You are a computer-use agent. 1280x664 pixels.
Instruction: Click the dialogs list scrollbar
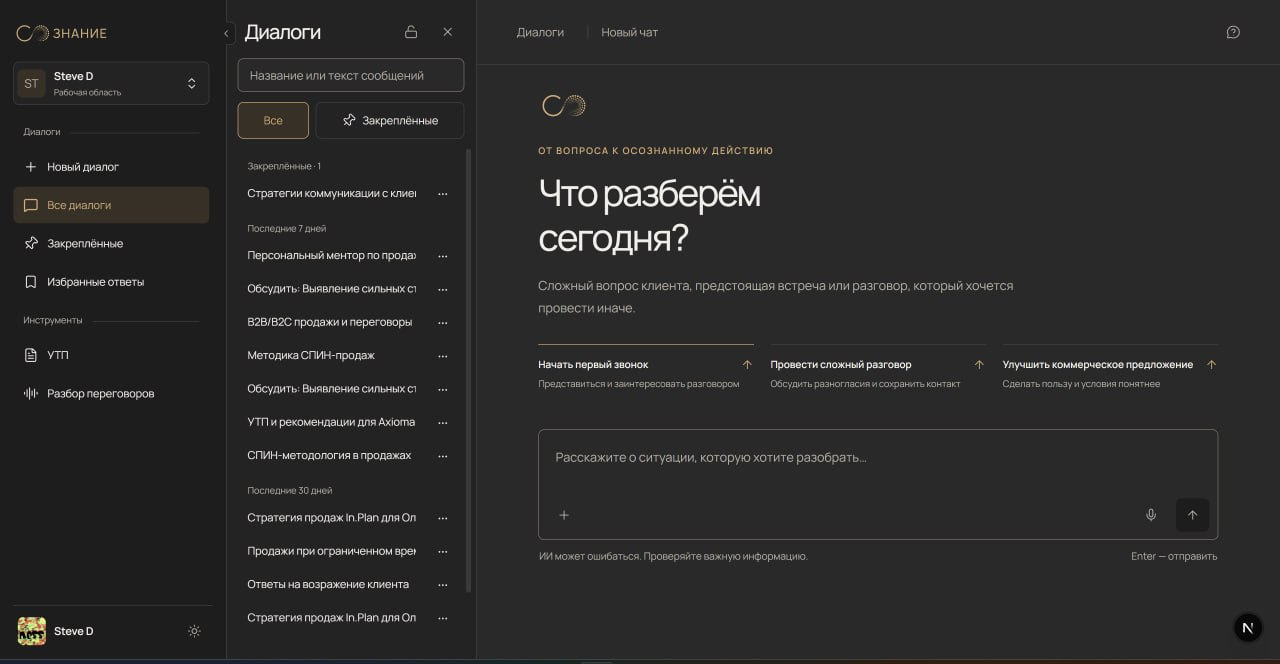(468, 370)
